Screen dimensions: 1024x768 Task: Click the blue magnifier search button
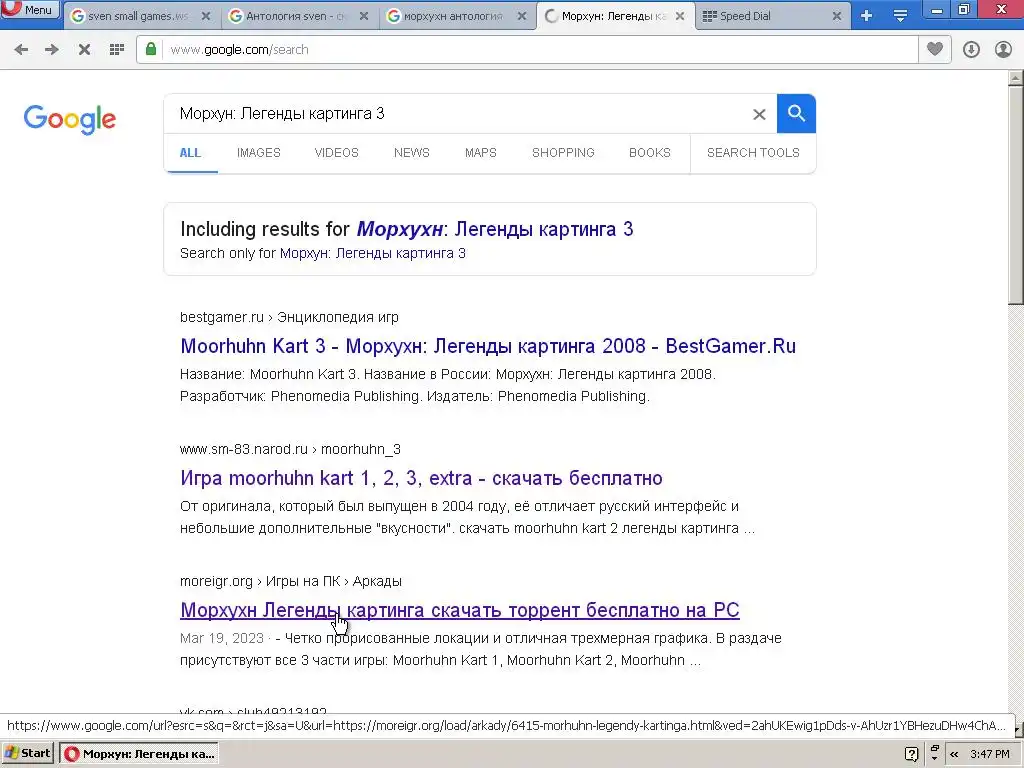pos(796,114)
